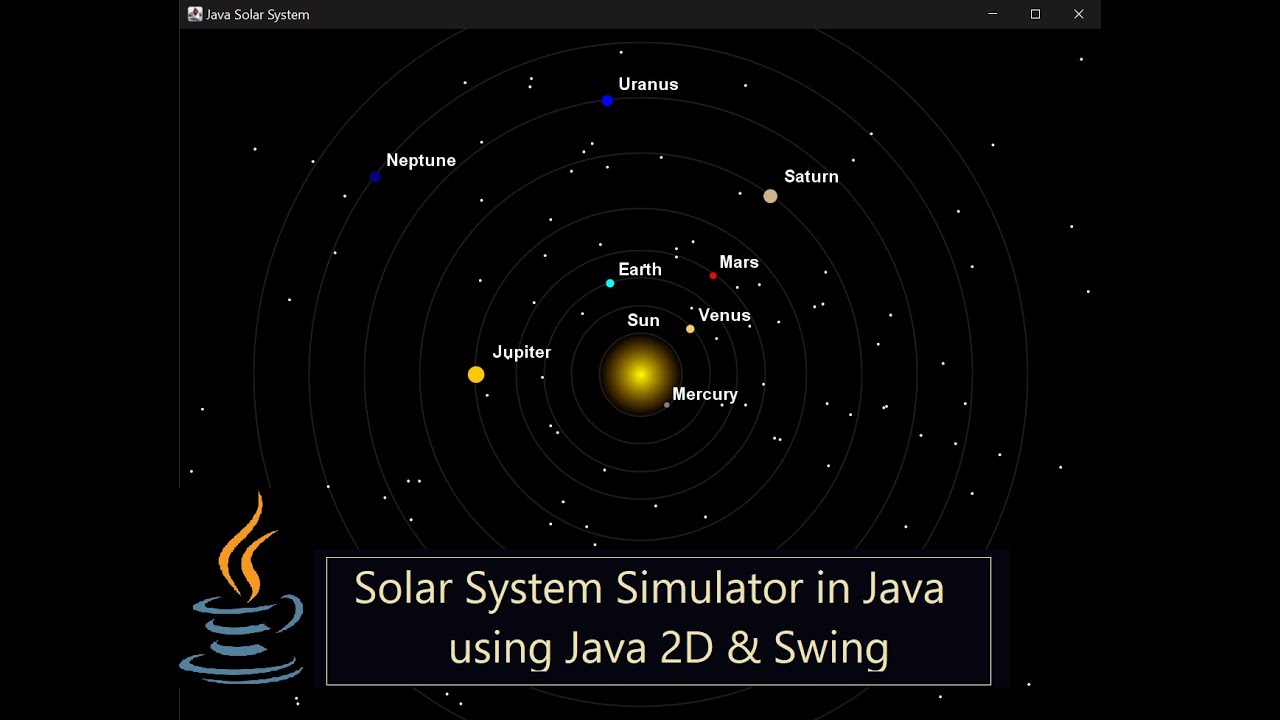
Task: Click the Venus planet dot
Action: [690, 329]
